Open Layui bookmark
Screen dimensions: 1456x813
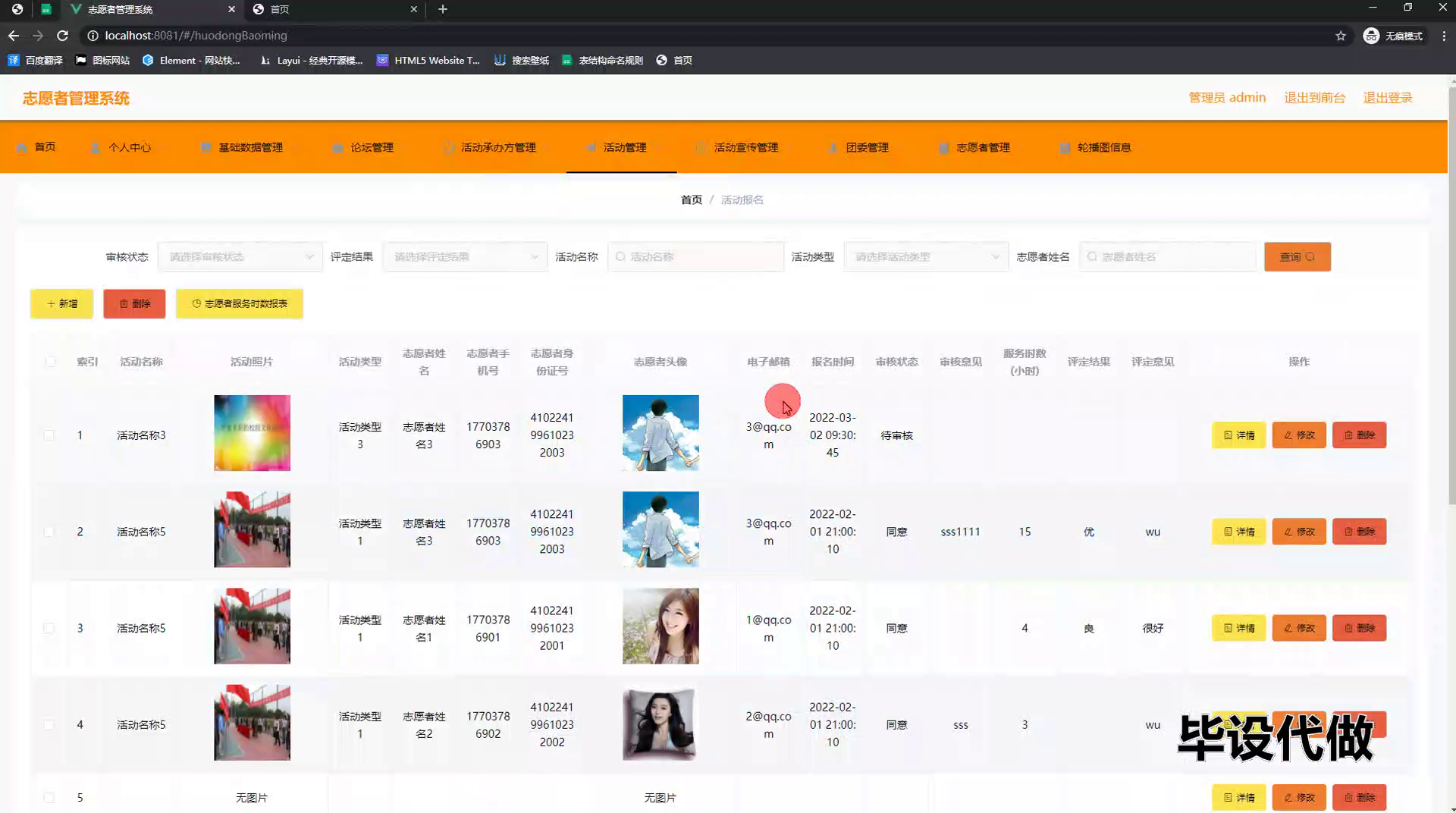click(x=311, y=60)
